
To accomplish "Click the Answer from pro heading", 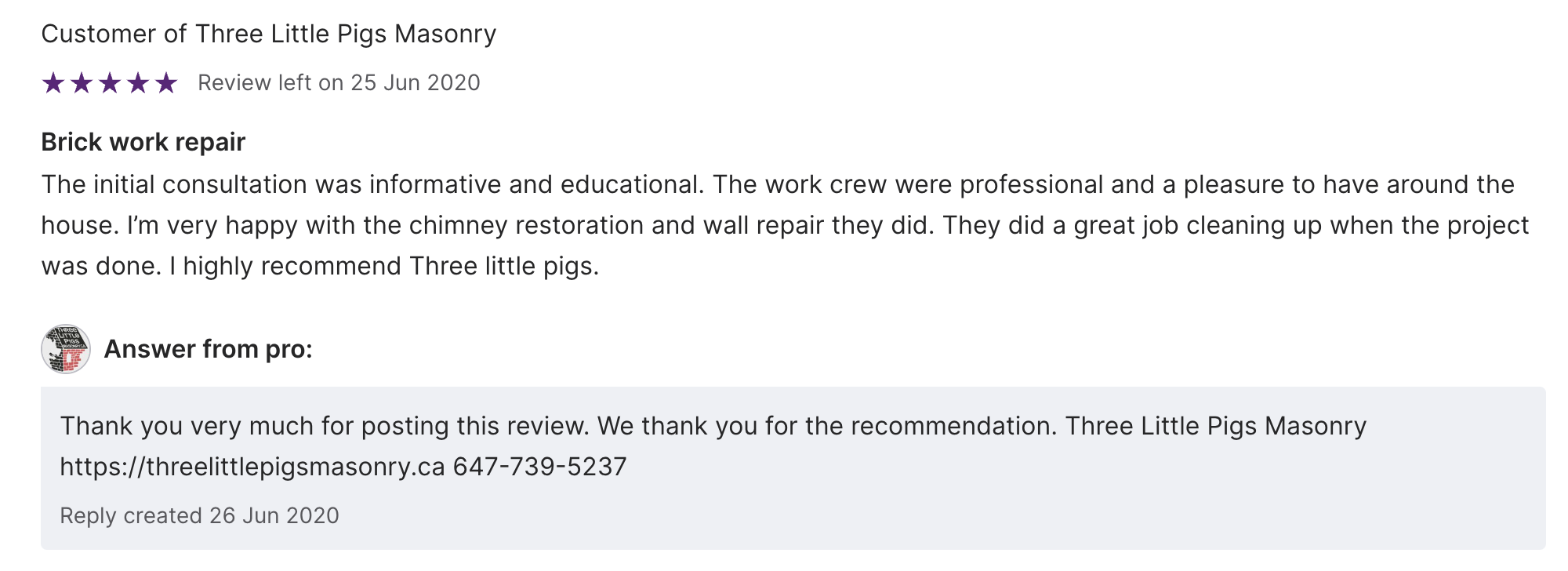I will coord(208,349).
